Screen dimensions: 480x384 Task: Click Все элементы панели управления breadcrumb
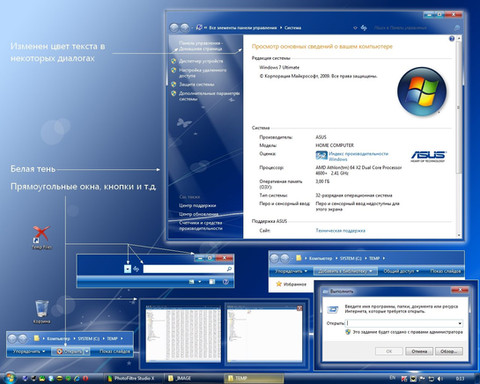click(243, 28)
